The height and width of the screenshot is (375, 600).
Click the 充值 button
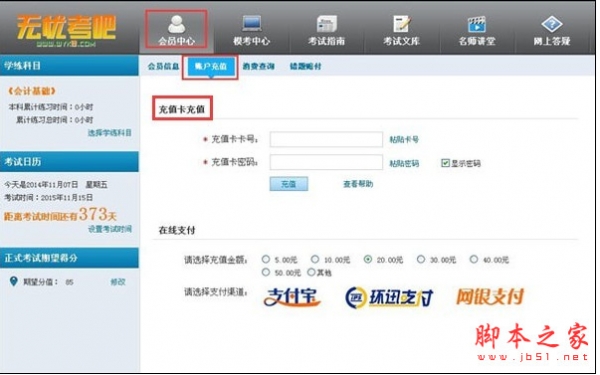point(289,184)
